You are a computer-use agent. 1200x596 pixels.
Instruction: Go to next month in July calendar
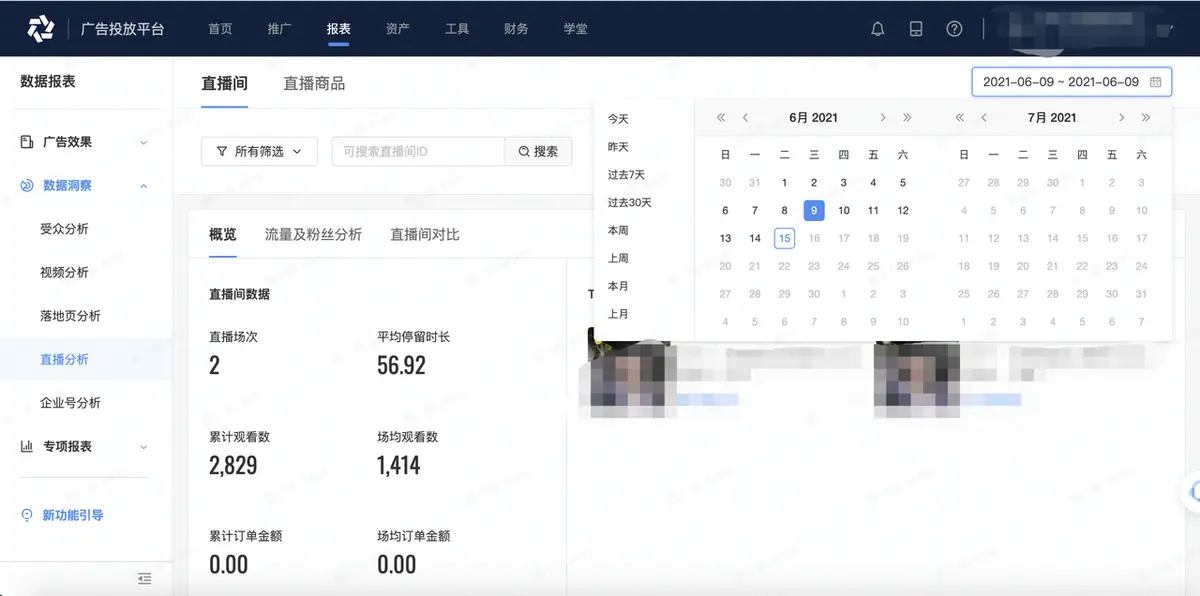(x=1121, y=118)
